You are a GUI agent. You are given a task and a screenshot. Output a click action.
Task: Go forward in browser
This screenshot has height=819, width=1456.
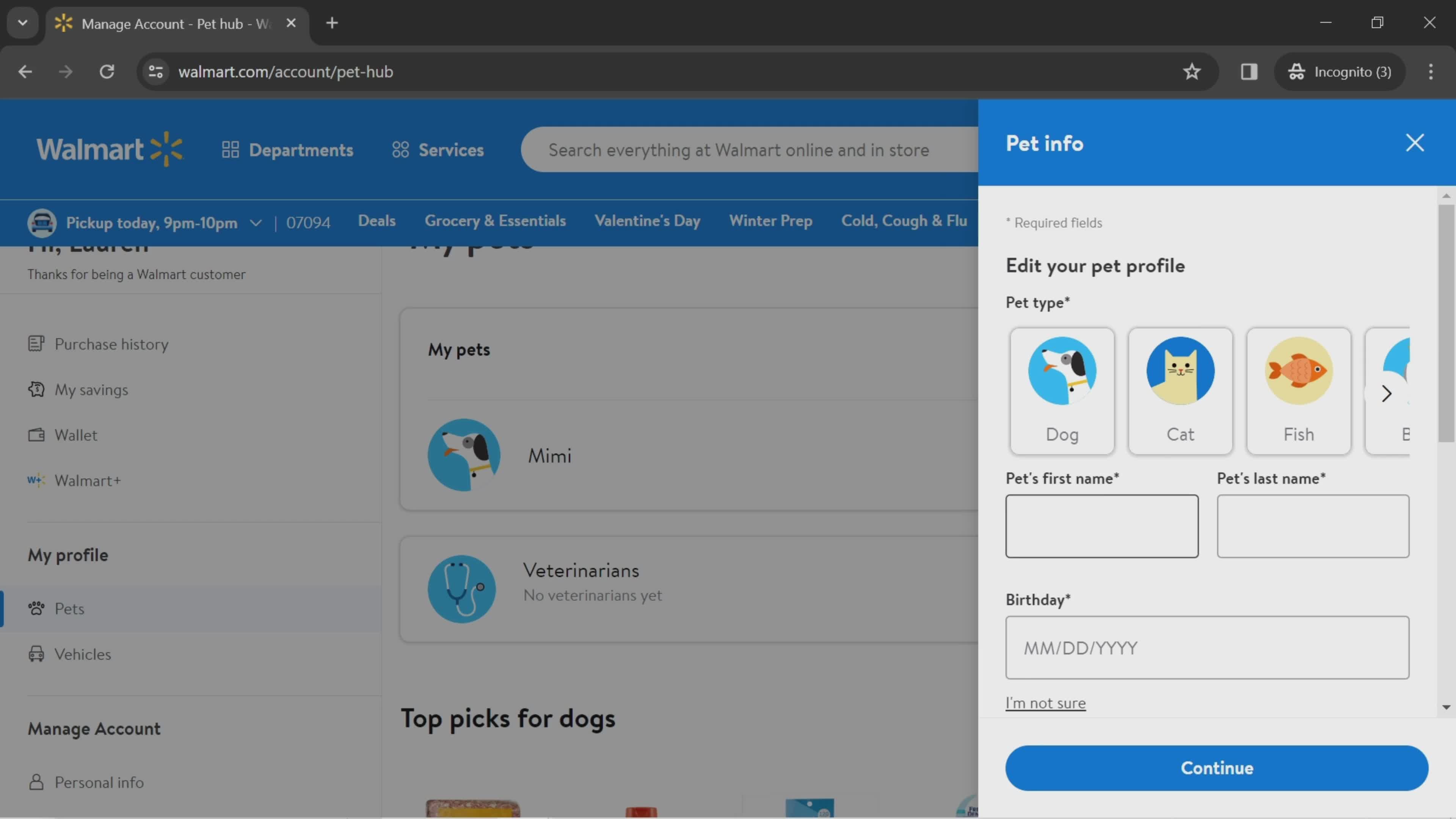(x=66, y=72)
